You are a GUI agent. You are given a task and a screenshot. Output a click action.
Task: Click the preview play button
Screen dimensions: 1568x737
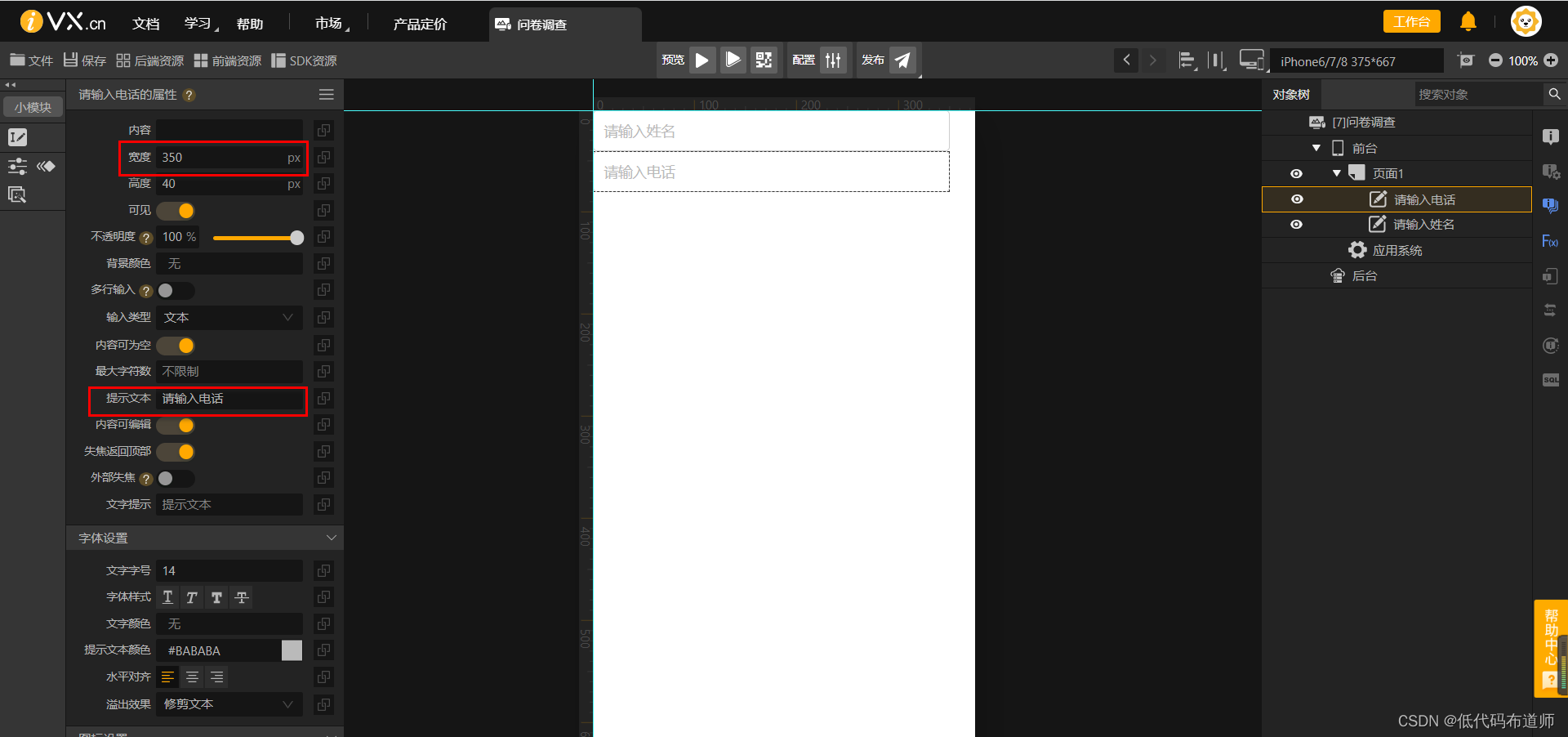point(702,60)
